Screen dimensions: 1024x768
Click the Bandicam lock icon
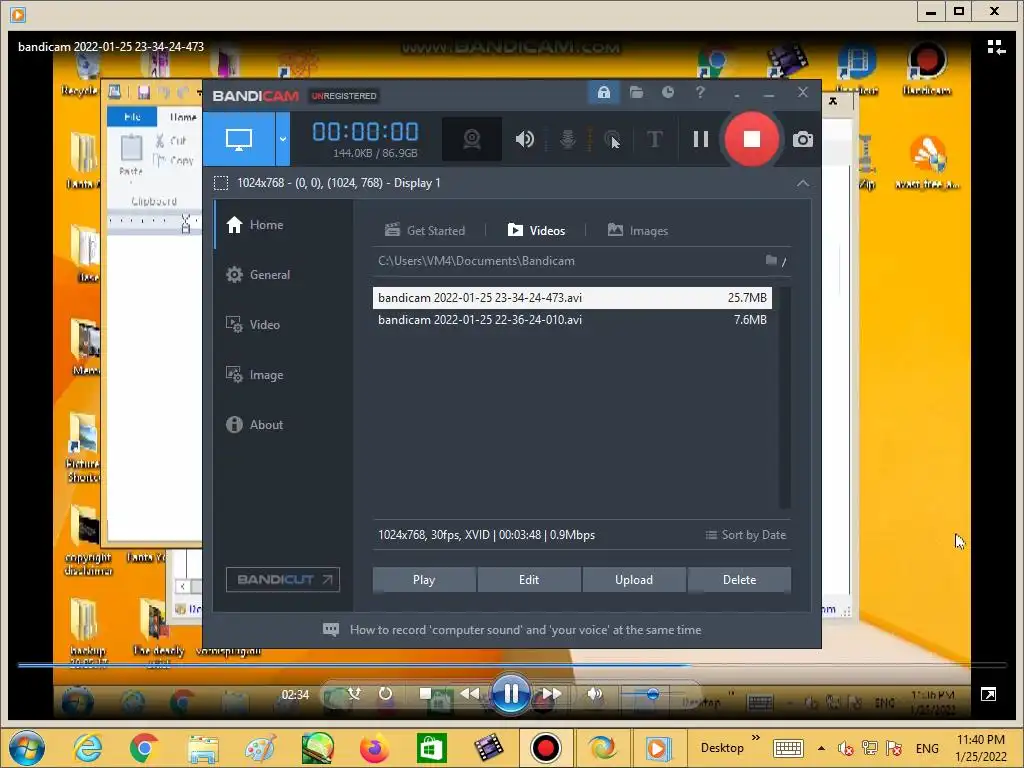[x=604, y=93]
